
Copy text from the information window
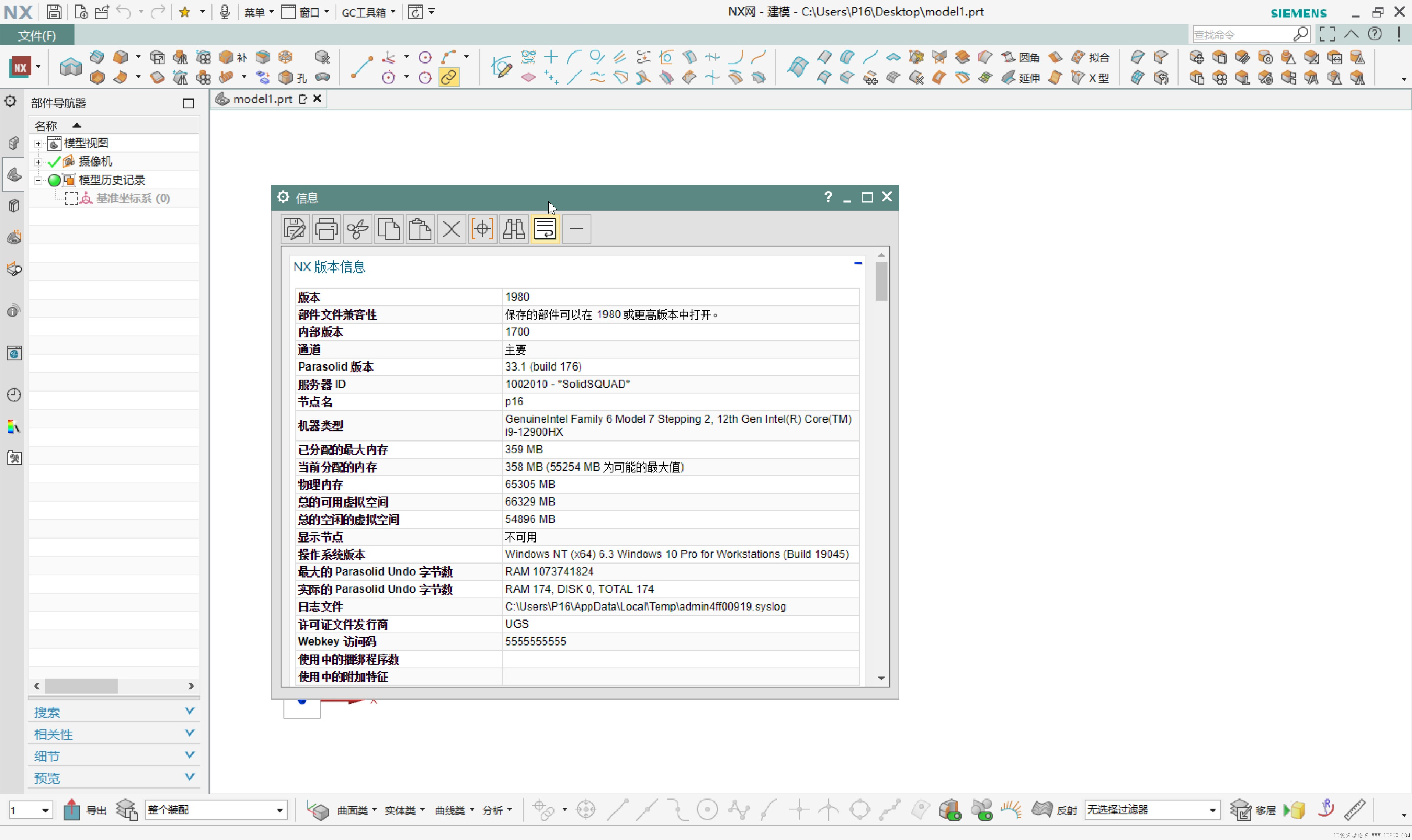tap(388, 229)
